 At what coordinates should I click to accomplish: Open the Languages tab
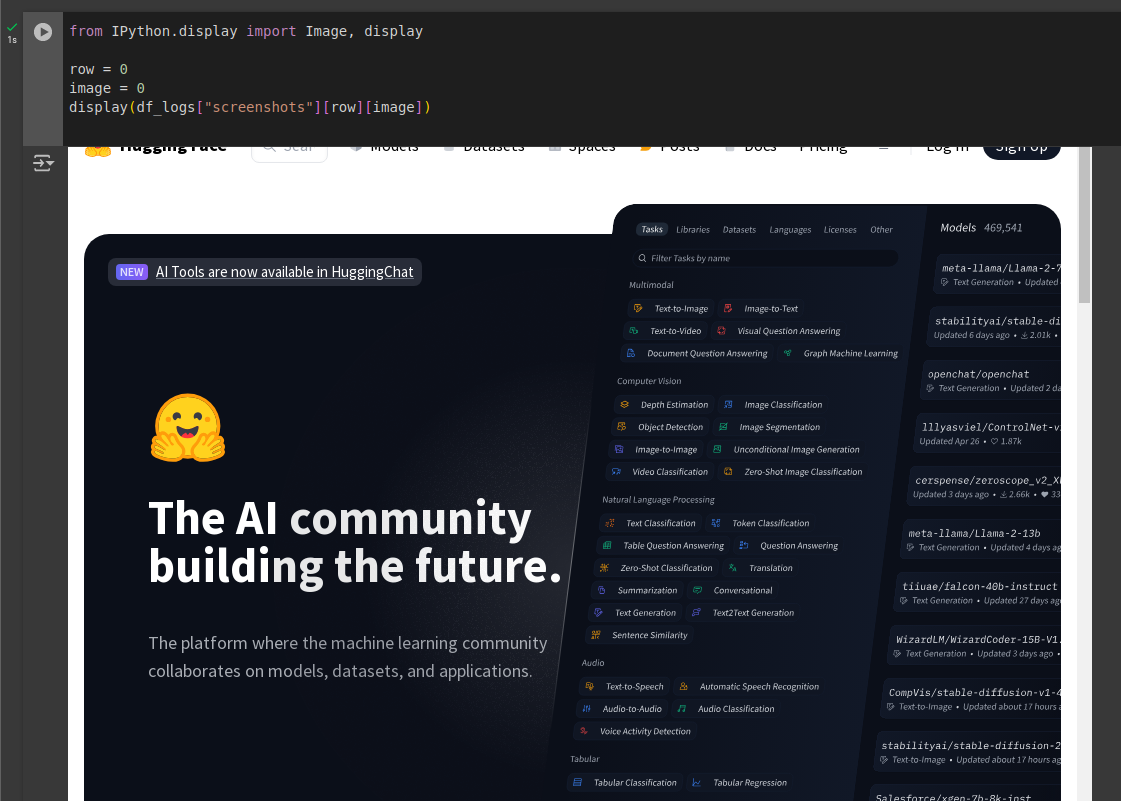[x=790, y=230]
